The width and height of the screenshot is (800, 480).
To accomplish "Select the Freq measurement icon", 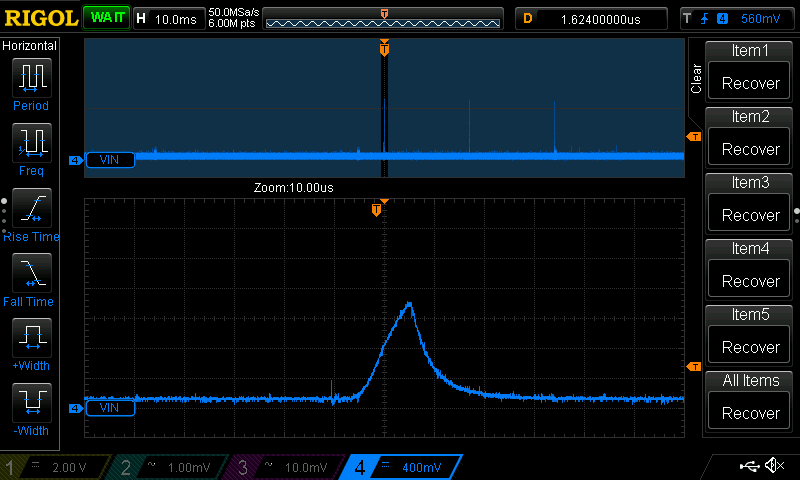I will click(x=32, y=143).
